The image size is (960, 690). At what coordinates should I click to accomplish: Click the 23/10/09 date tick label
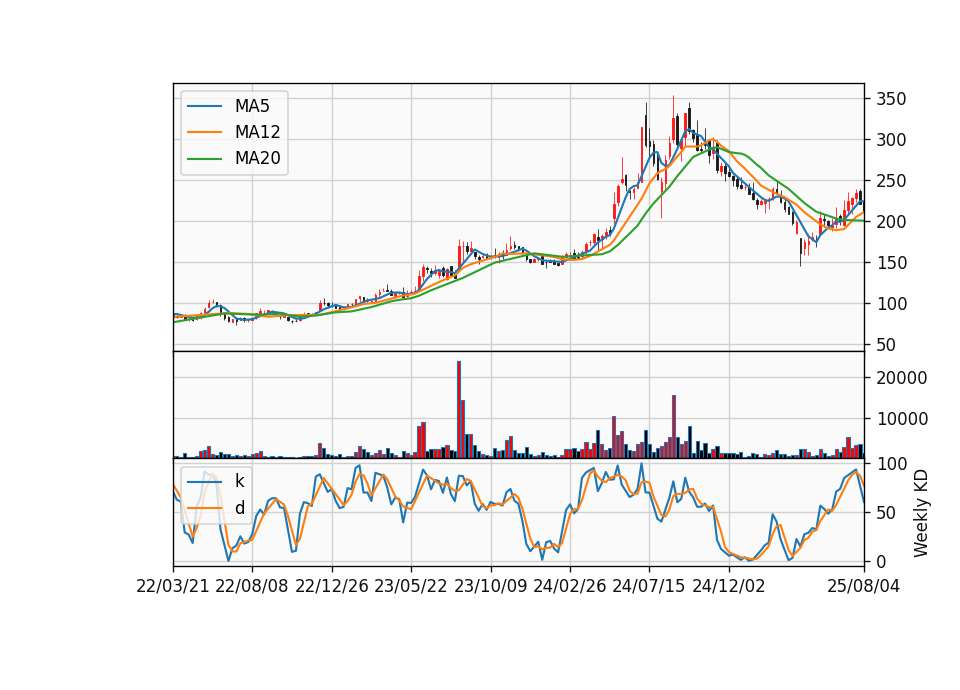coord(490,586)
